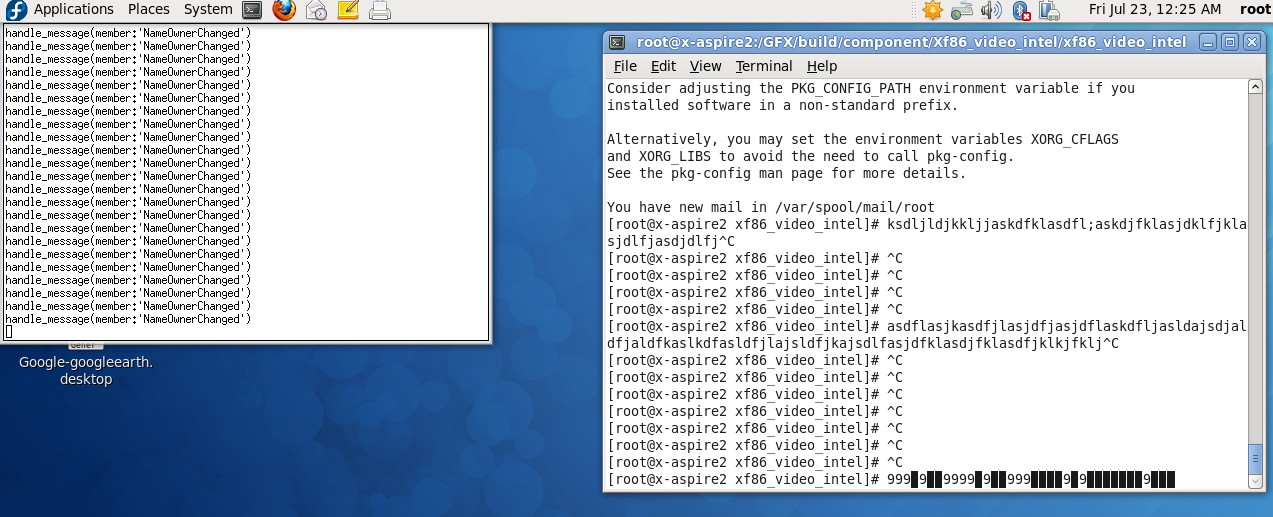Open the Places menu

click(x=148, y=9)
